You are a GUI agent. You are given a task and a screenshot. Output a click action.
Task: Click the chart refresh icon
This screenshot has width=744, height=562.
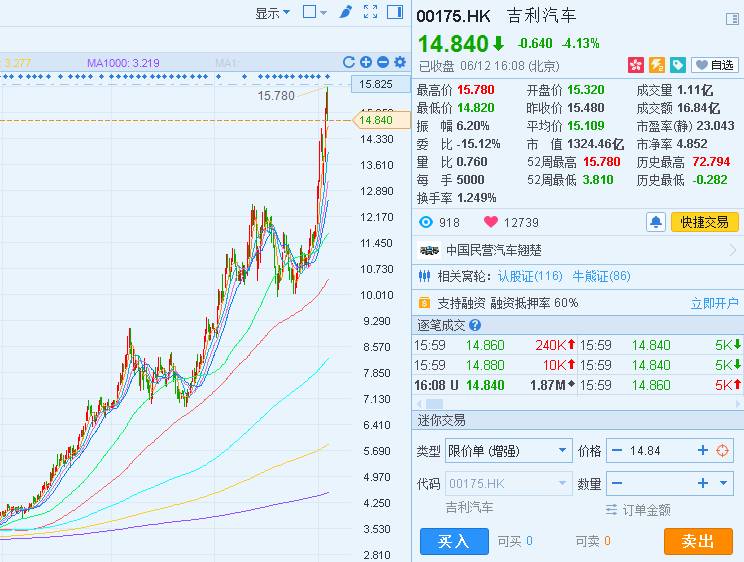[349, 62]
